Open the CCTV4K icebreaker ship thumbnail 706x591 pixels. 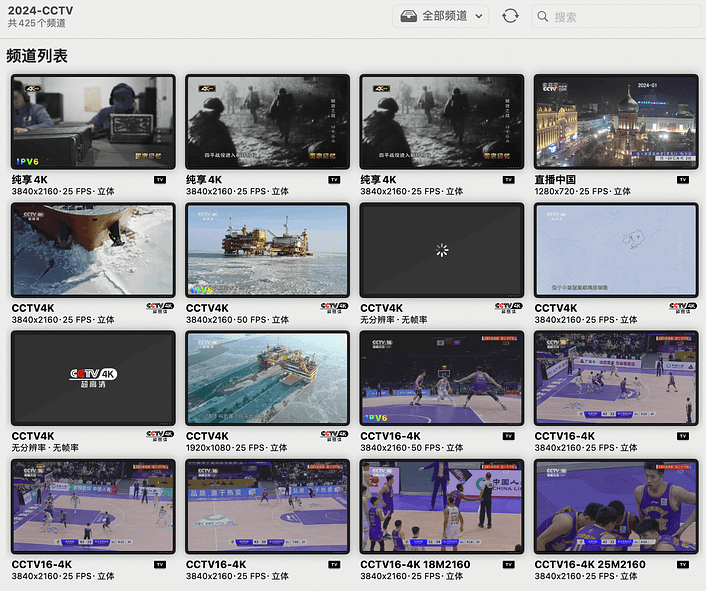pos(93,250)
